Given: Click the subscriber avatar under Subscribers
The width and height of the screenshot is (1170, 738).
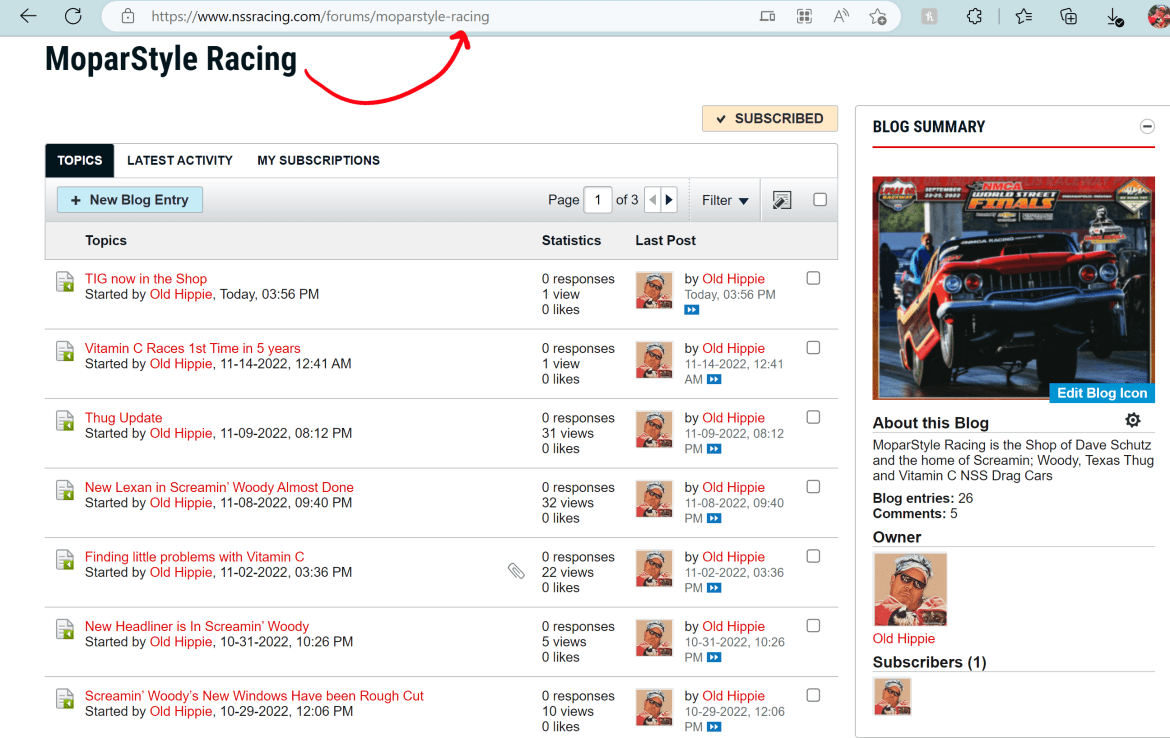Looking at the screenshot, I should [892, 697].
